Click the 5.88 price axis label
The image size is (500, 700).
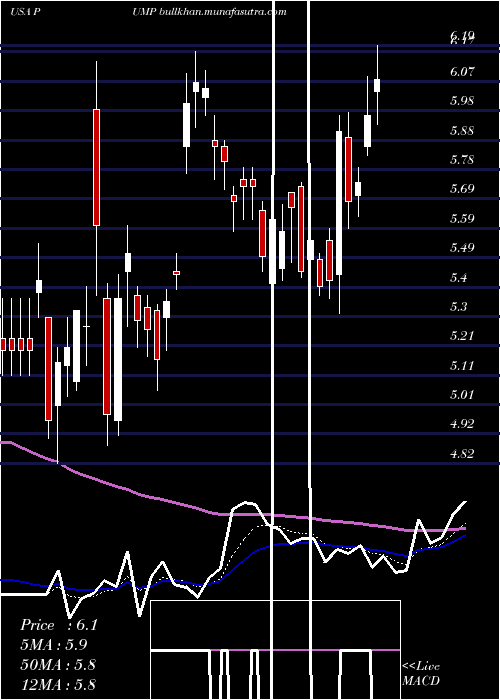[x=462, y=130]
